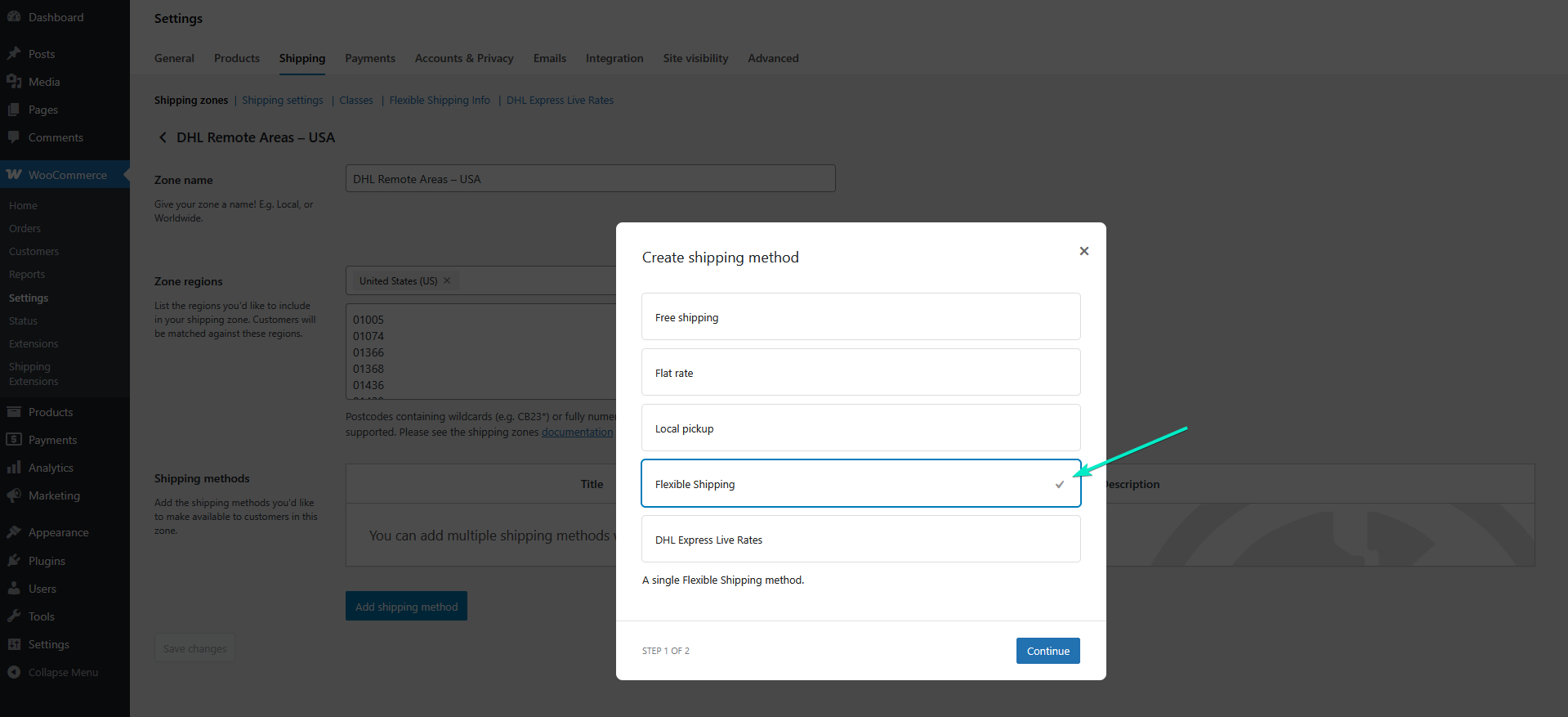Click the Collapse Menu arrow icon

pos(14,672)
